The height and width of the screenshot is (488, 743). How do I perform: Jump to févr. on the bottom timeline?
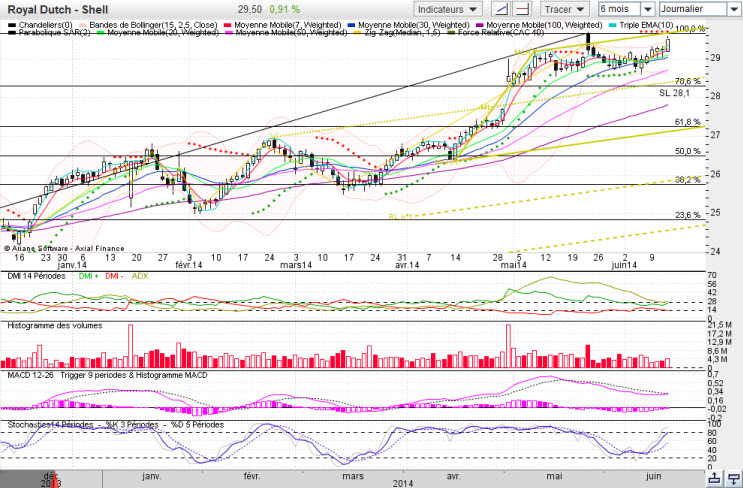point(252,476)
